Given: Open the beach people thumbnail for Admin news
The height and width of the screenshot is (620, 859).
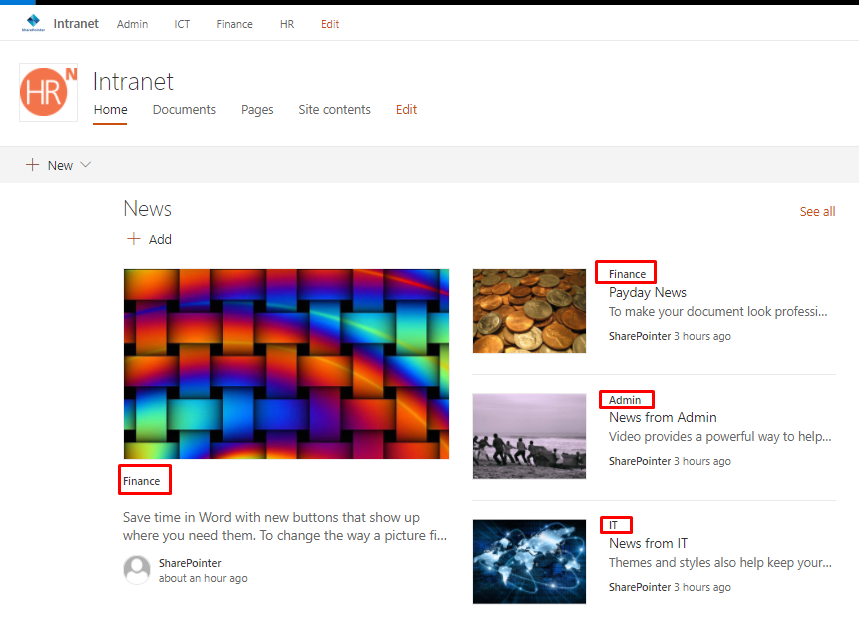Looking at the screenshot, I should (x=529, y=436).
